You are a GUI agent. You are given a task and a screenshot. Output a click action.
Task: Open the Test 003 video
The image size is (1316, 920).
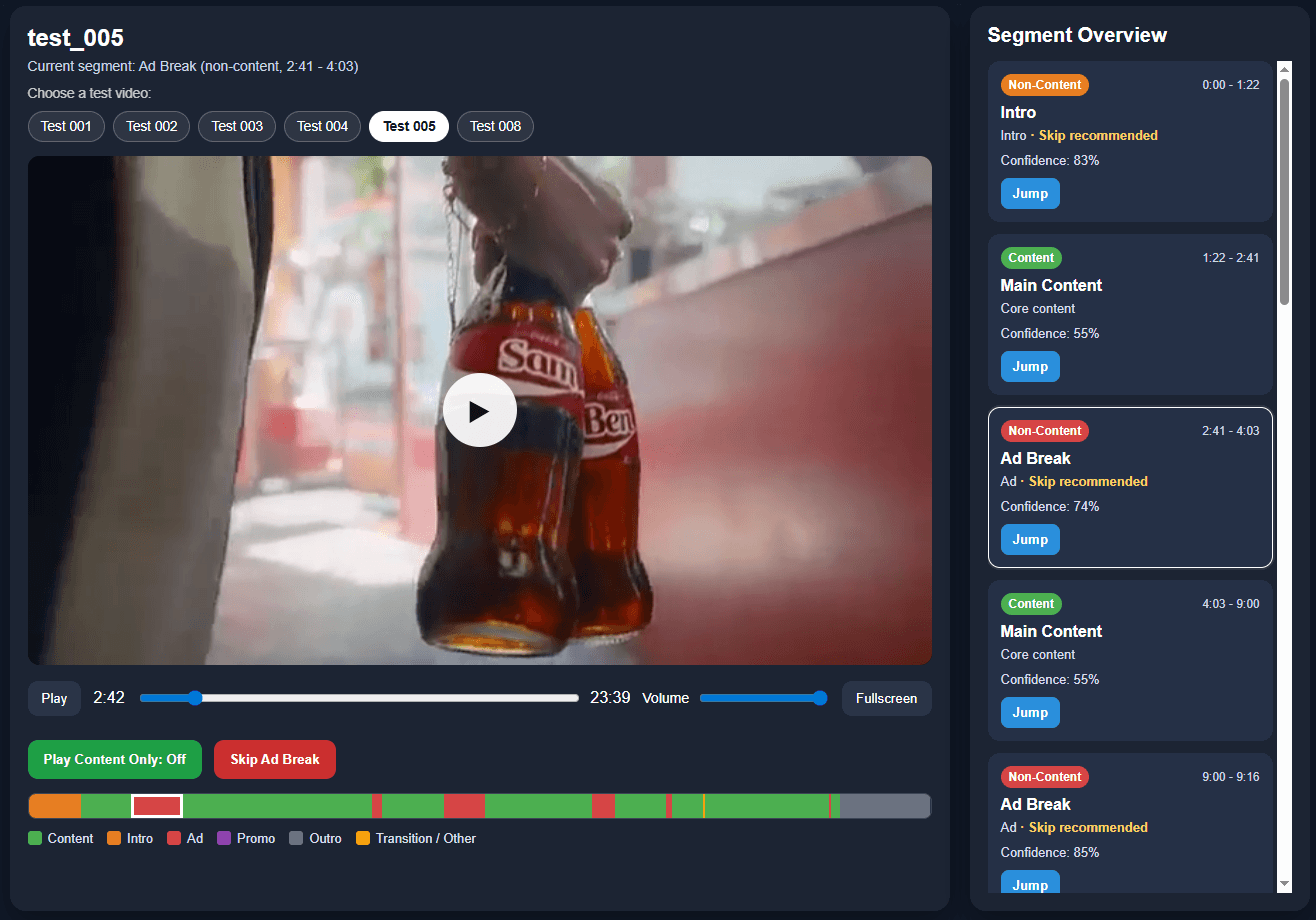click(237, 126)
